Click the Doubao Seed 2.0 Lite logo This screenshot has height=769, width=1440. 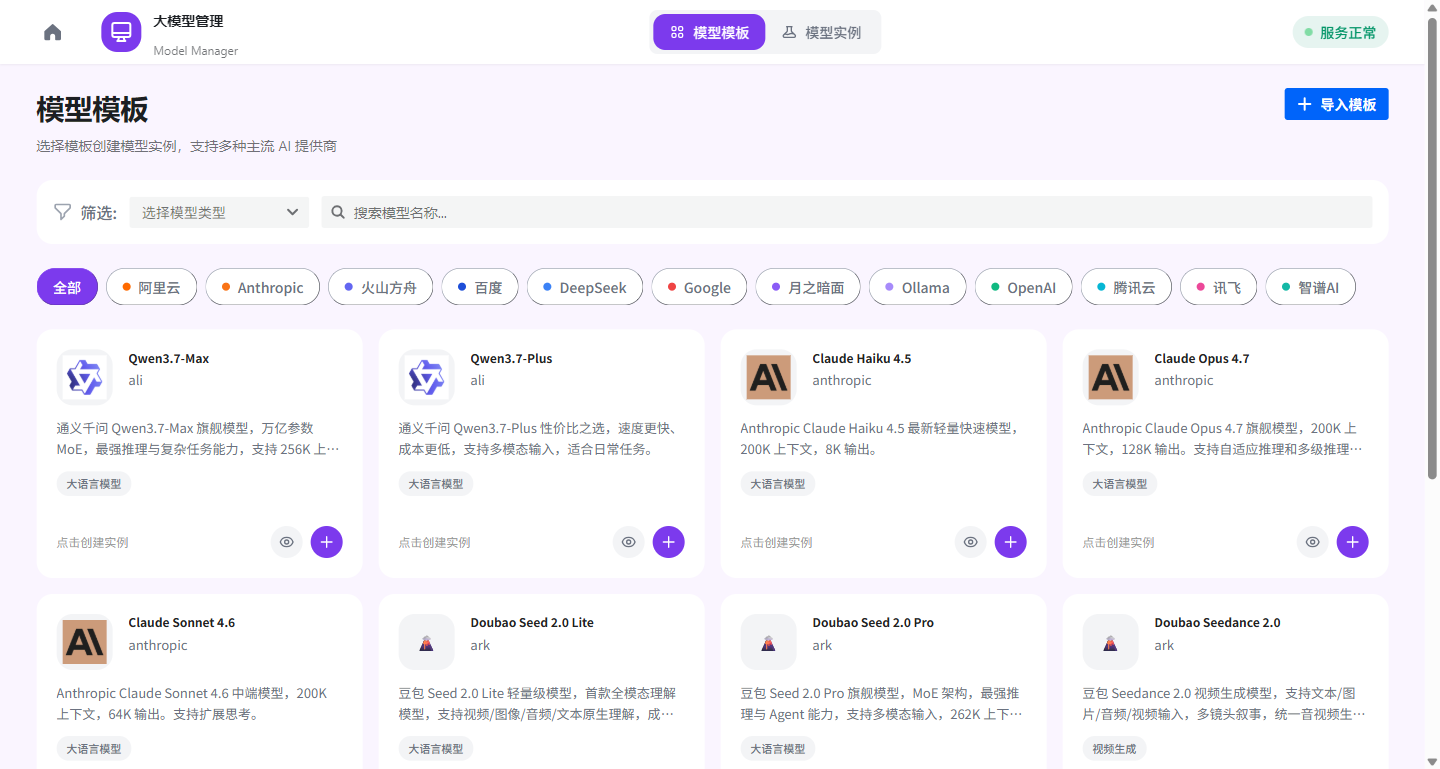pos(426,642)
